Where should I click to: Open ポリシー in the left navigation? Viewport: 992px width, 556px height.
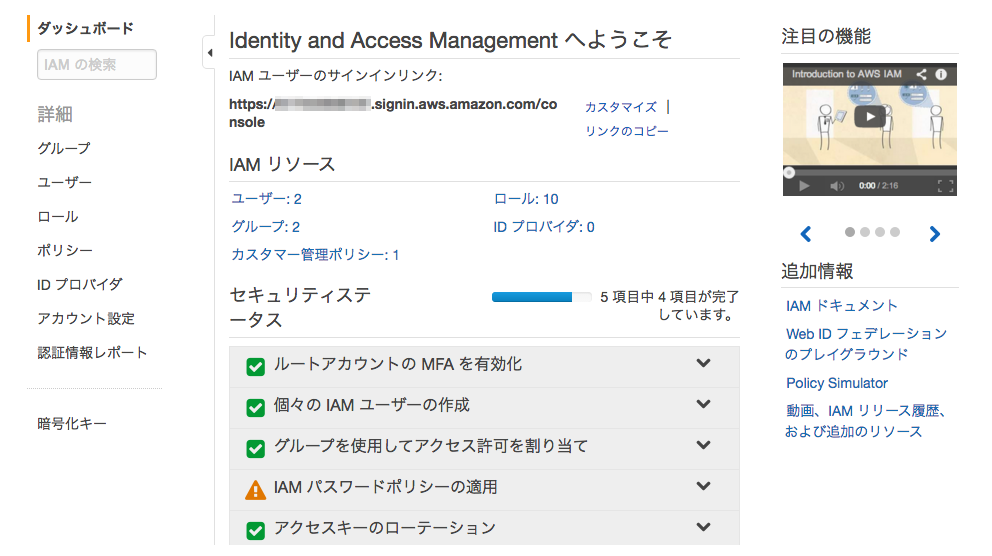[65, 250]
